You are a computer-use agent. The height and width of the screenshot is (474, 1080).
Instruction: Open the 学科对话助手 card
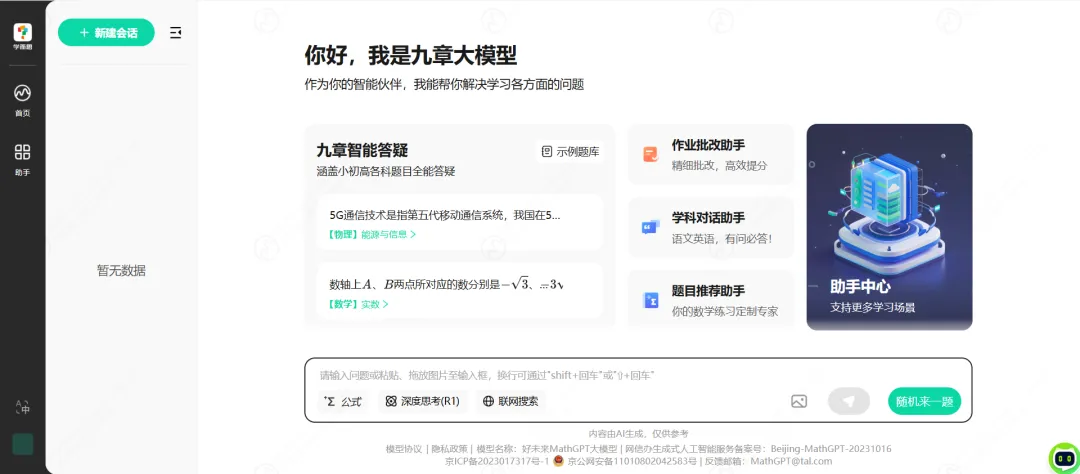[711, 227]
